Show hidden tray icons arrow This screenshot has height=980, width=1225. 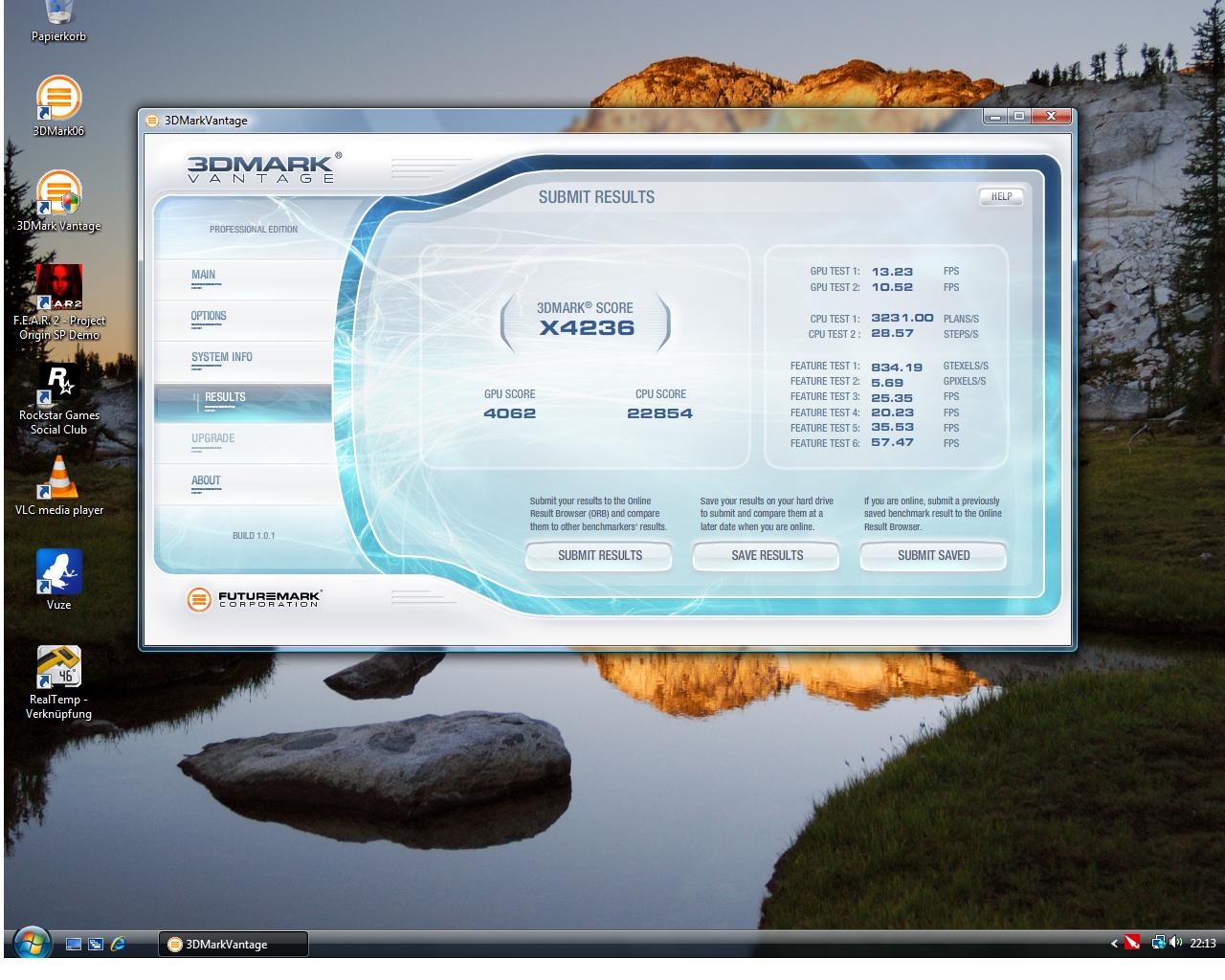pos(1114,944)
